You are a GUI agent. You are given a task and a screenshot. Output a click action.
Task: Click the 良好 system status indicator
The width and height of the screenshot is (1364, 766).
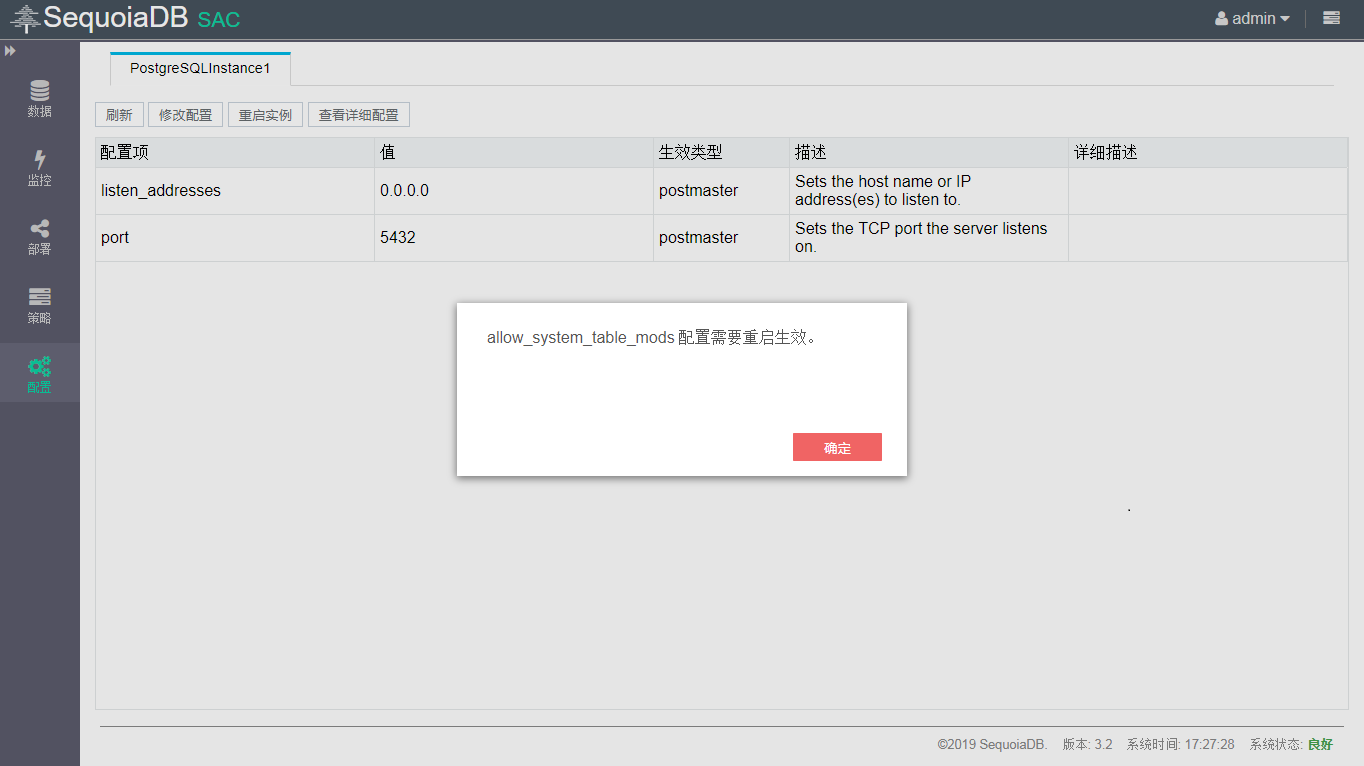[1320, 744]
